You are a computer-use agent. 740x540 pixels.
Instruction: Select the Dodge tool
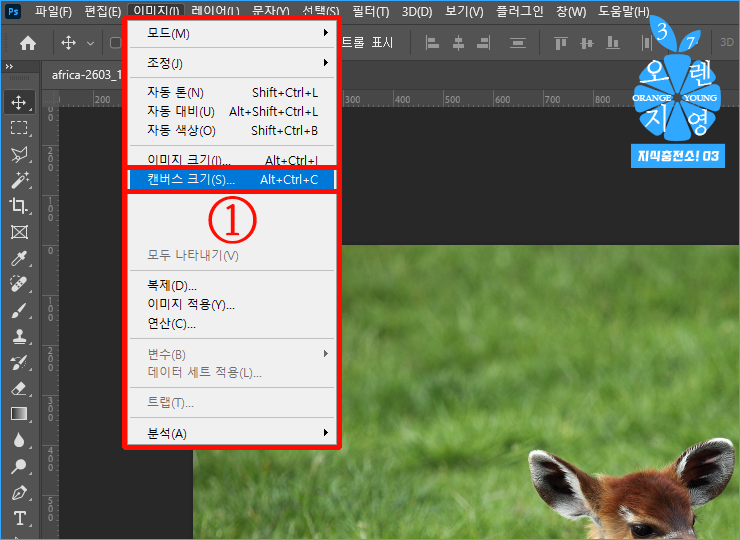pos(19,466)
